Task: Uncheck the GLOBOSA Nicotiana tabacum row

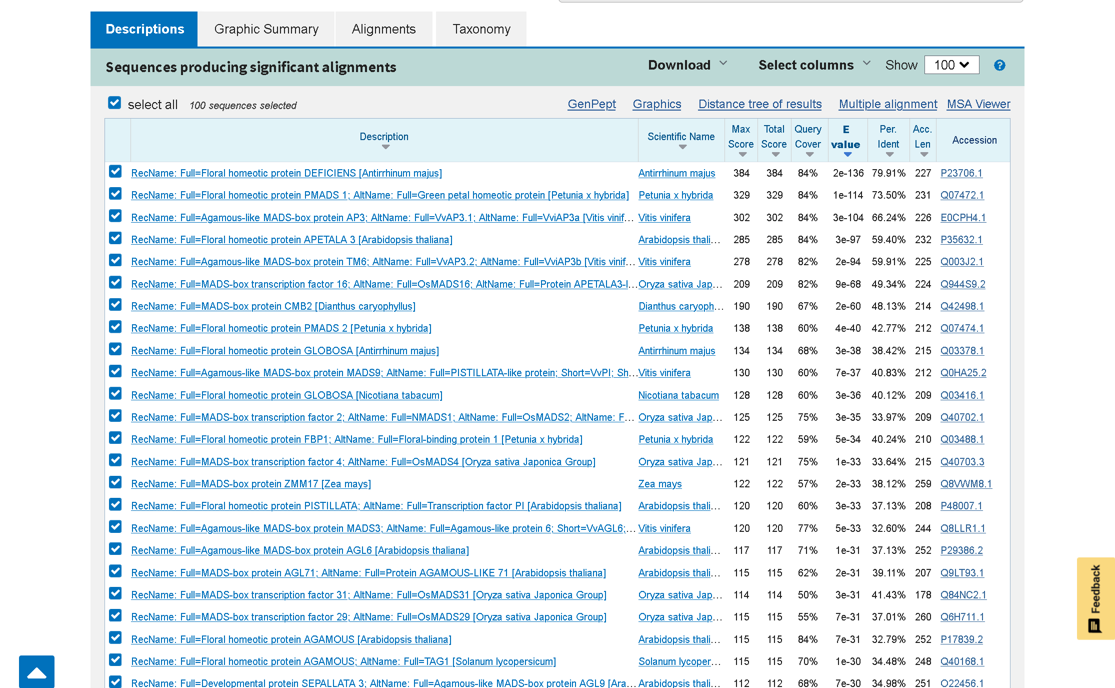Action: [x=115, y=394]
